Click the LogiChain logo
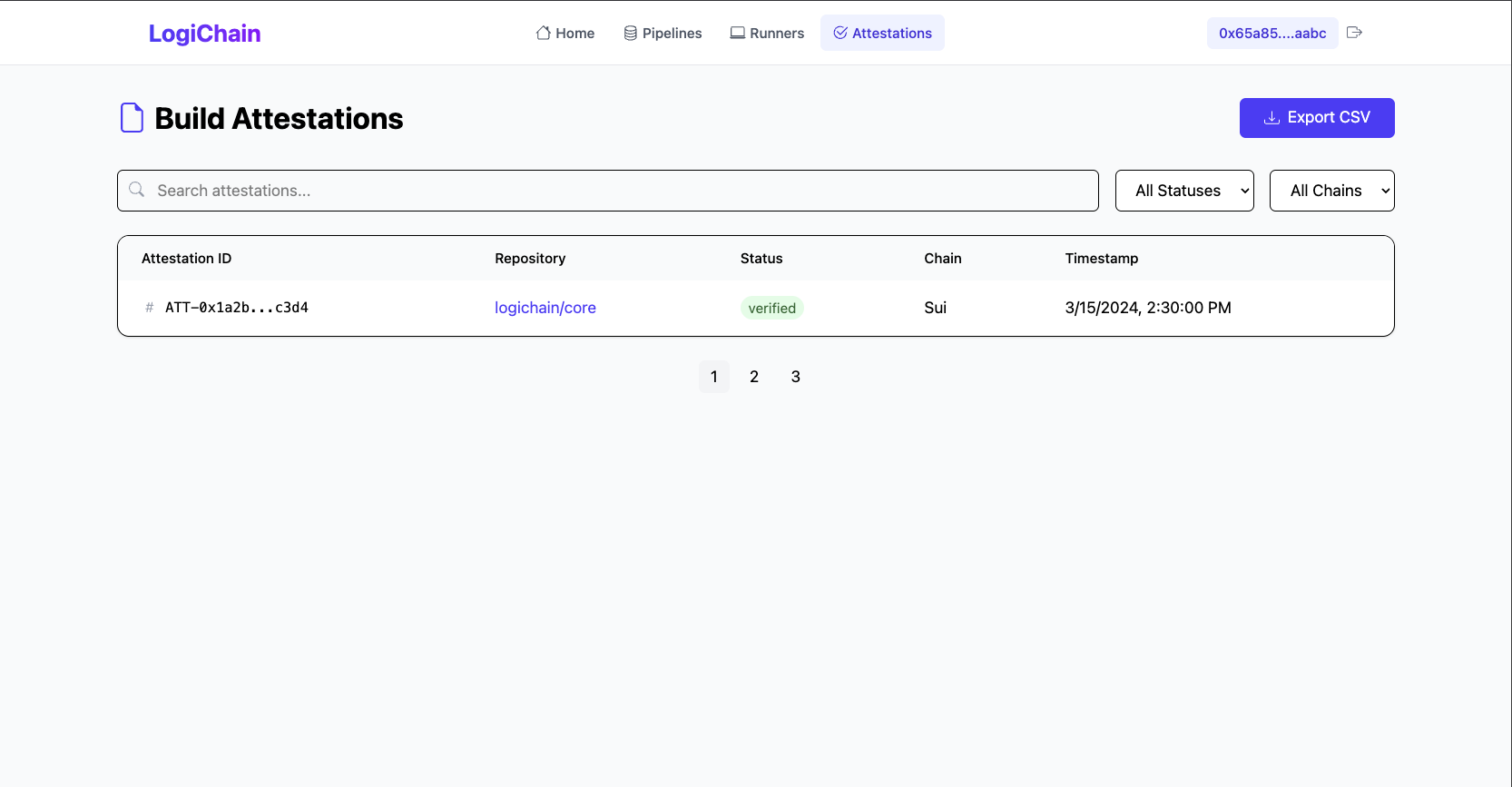The width and height of the screenshot is (1512, 787). tap(204, 34)
